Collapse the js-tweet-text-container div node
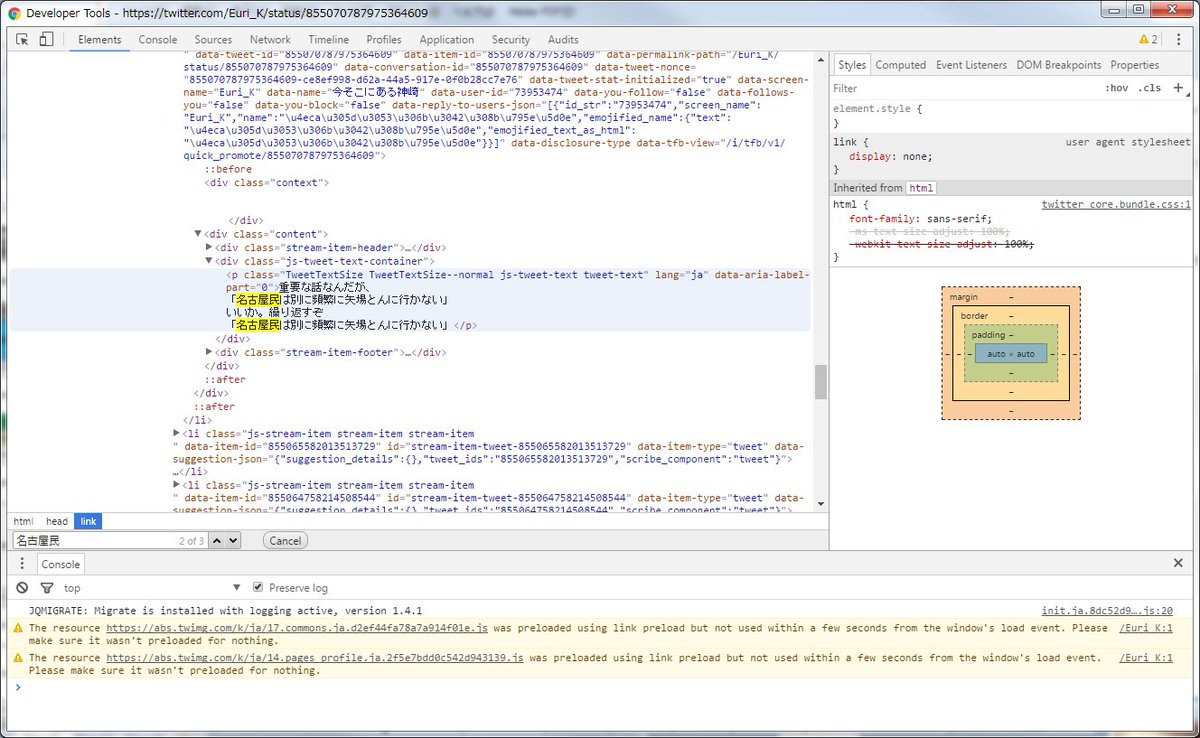1200x738 pixels. pos(209,260)
